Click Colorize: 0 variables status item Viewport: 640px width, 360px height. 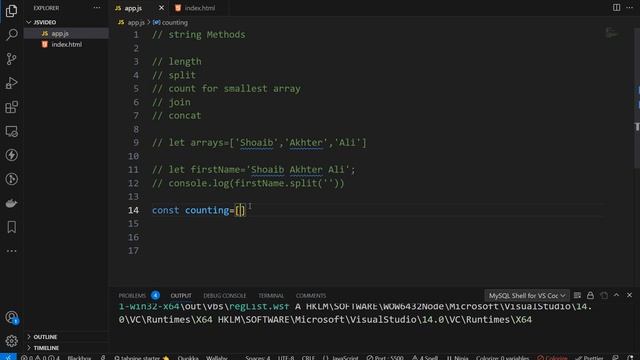coord(502,357)
